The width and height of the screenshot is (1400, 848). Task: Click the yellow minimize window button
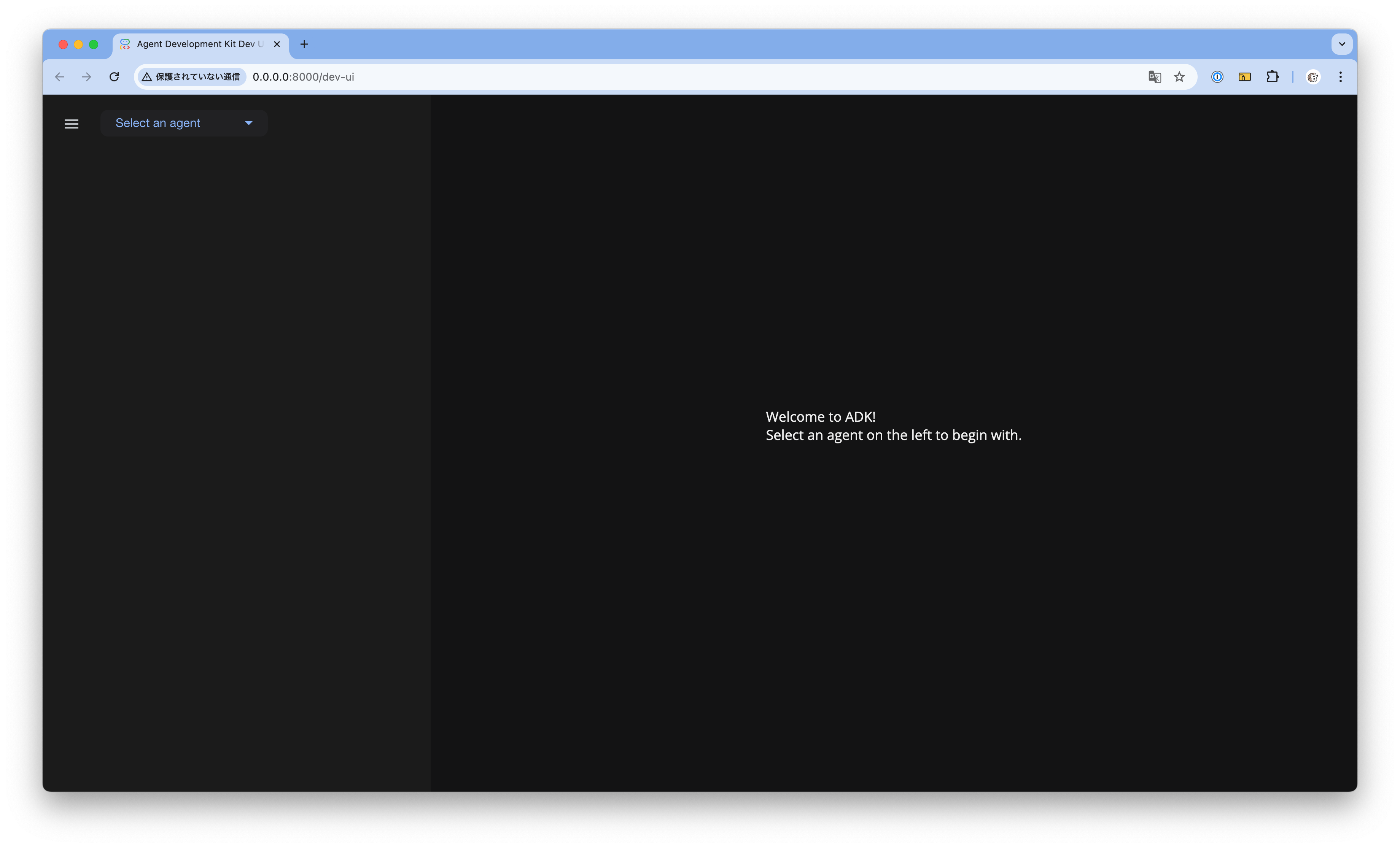[78, 44]
